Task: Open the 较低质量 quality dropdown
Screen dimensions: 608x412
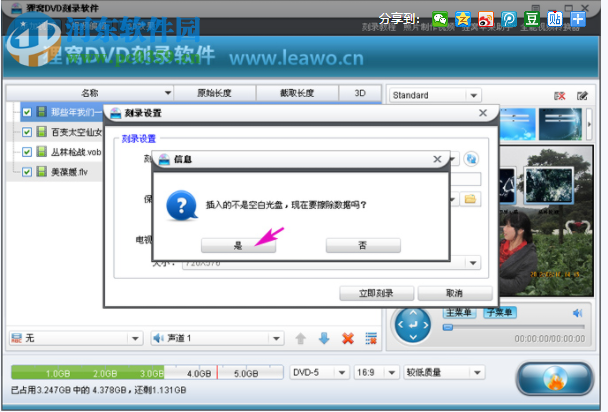Action: click(477, 373)
